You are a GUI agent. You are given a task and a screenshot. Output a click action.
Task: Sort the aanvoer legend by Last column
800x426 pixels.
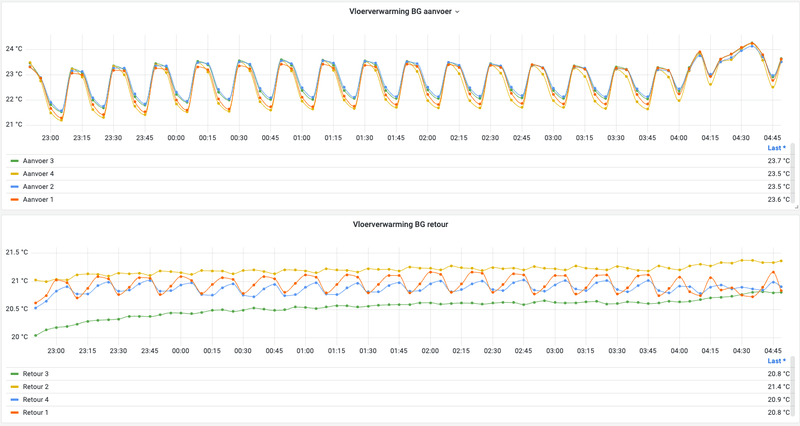[777, 148]
